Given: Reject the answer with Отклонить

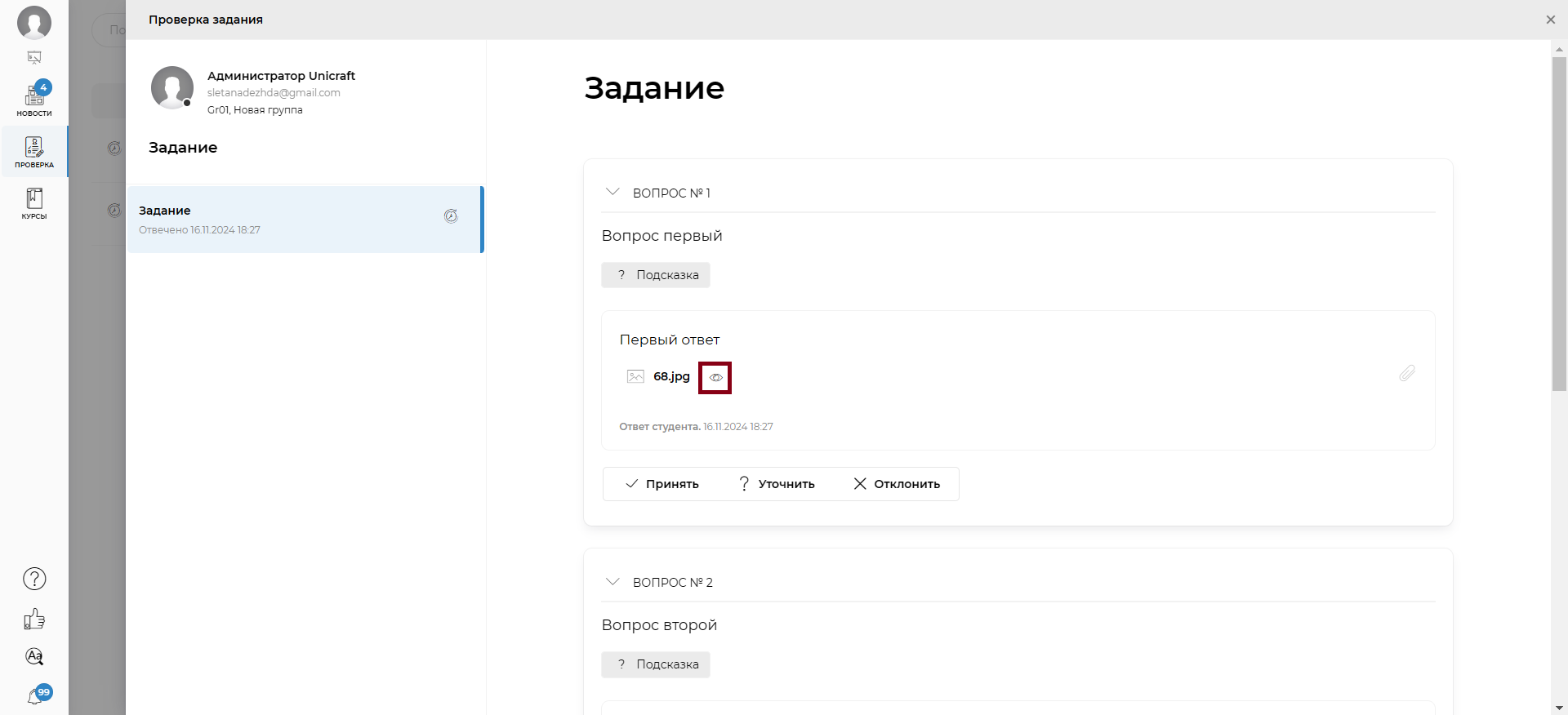Looking at the screenshot, I should [x=896, y=484].
